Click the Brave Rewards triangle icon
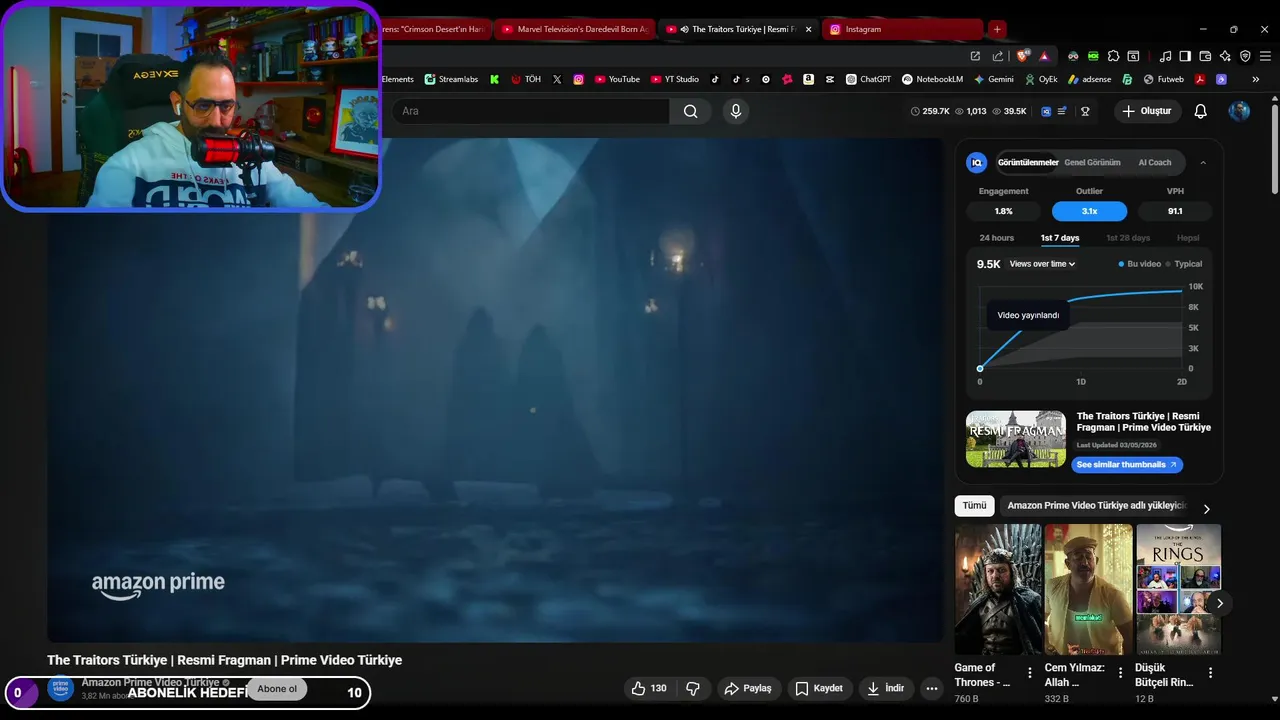 1044,56
